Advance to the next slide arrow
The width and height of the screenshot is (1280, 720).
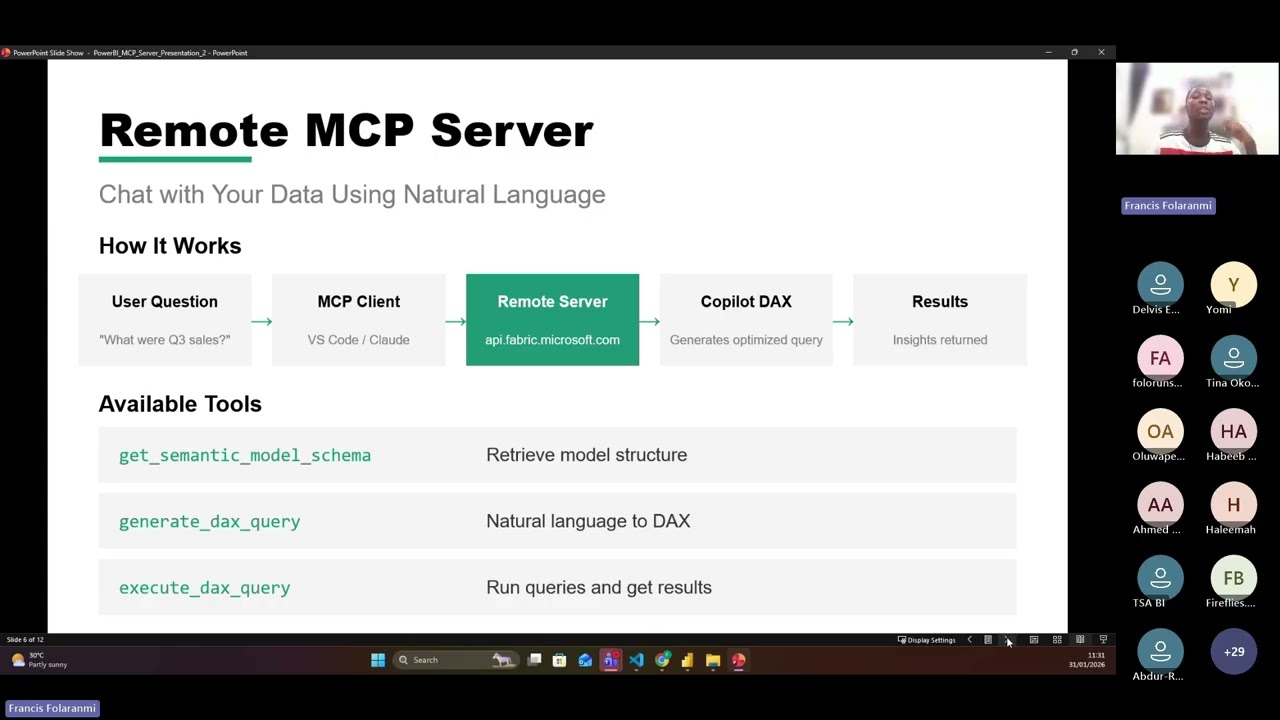tap(1007, 640)
